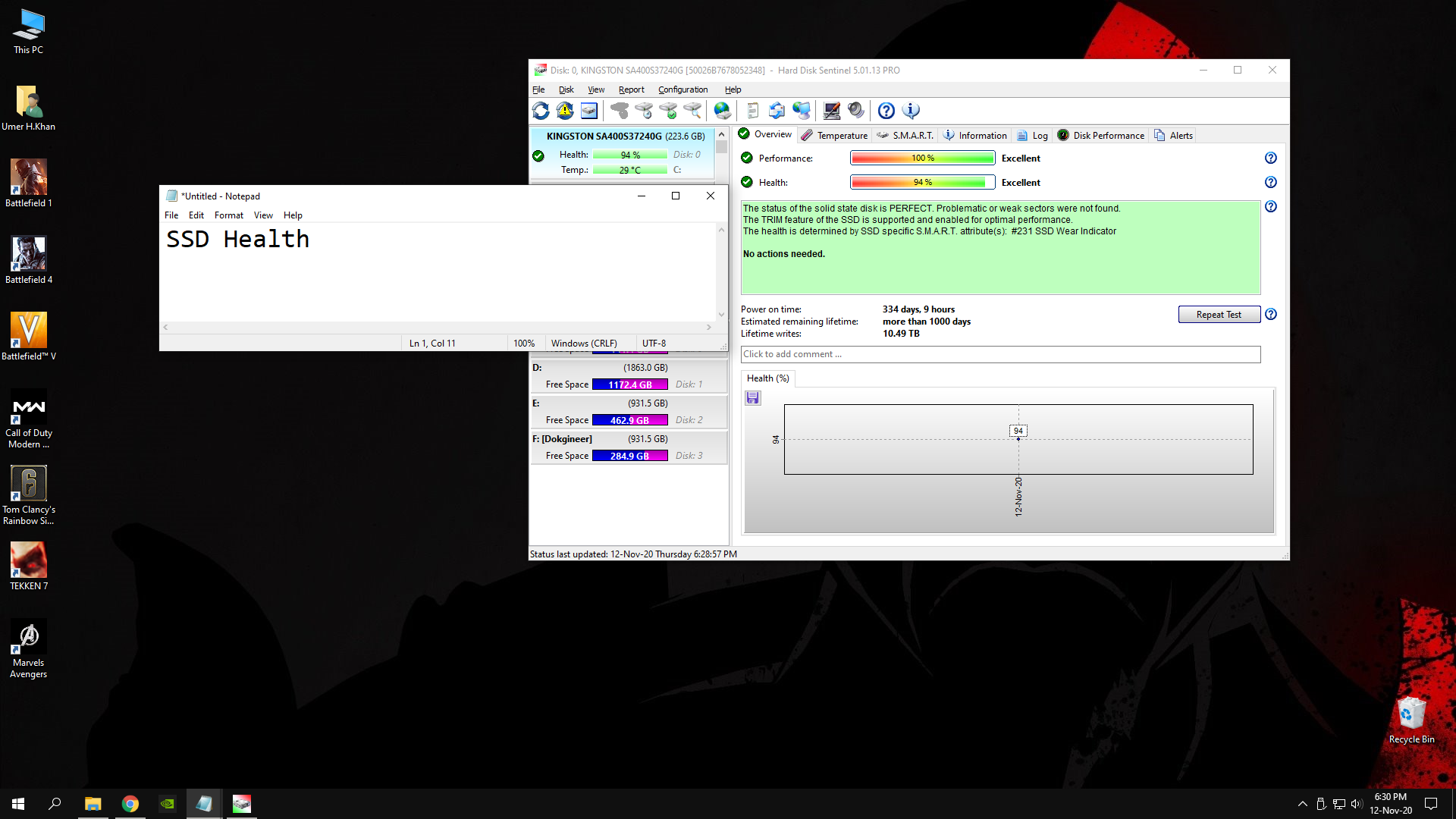Viewport: 1456px width, 819px height.
Task: Click the globe with disk toolbar icon
Action: (723, 111)
